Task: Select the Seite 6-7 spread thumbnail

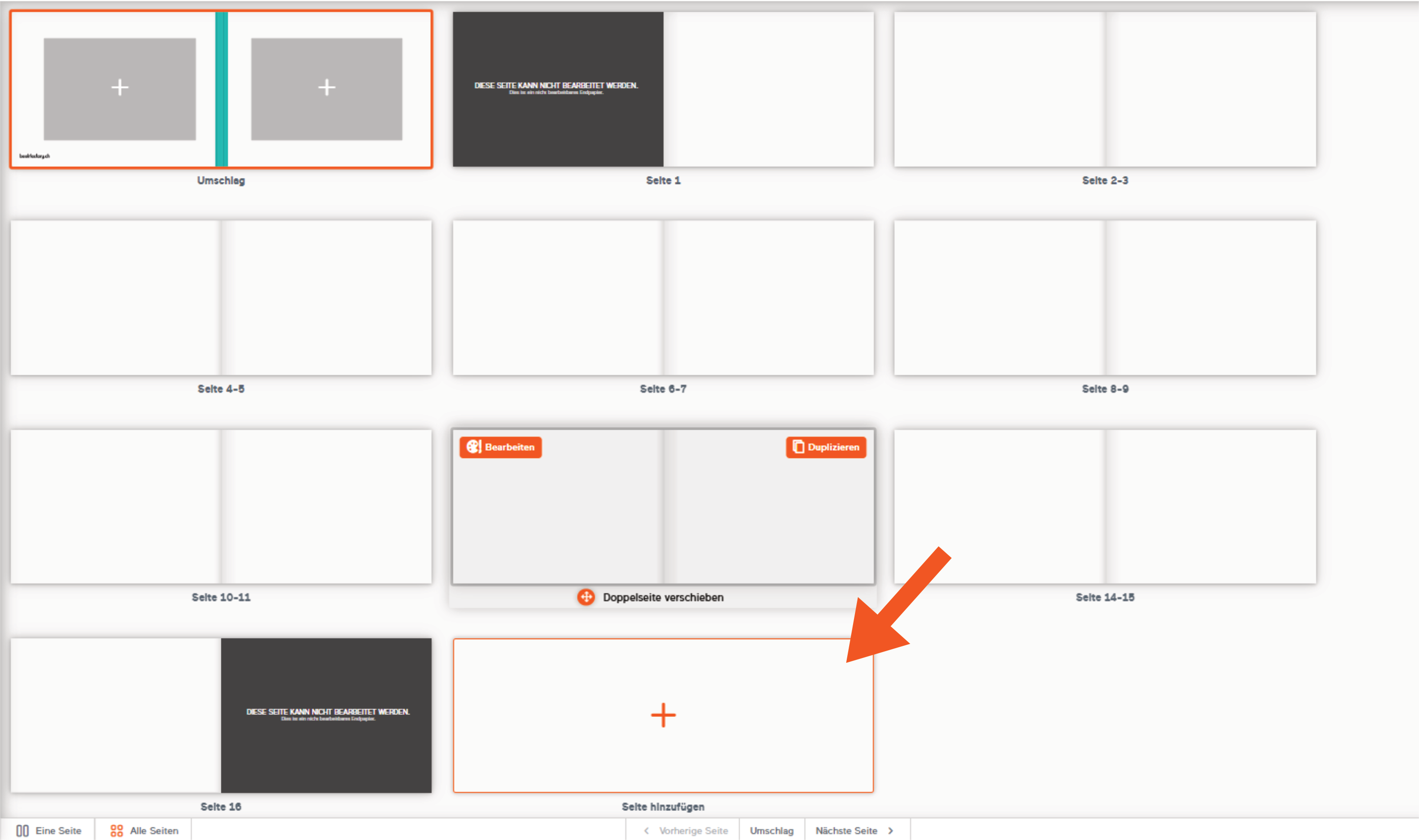Action: [x=663, y=298]
